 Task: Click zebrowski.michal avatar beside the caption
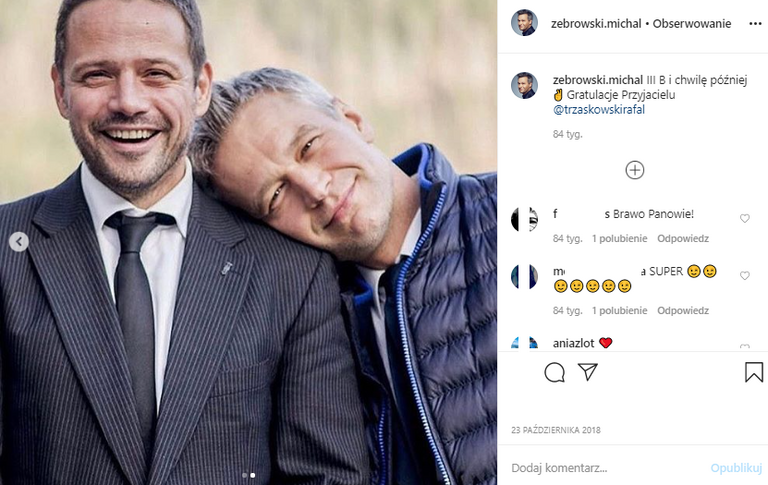524,85
